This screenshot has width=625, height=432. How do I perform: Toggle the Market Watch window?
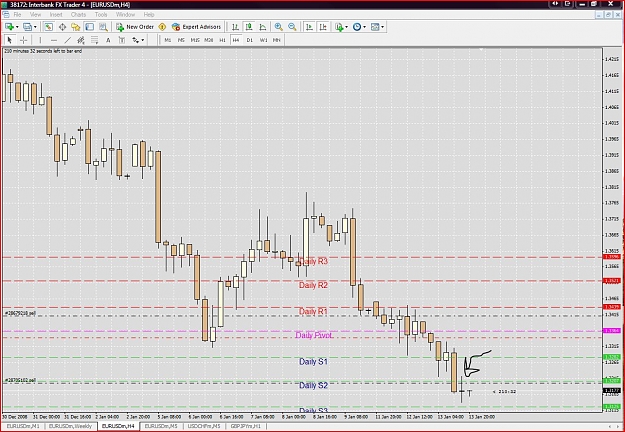pyautogui.click(x=48, y=27)
